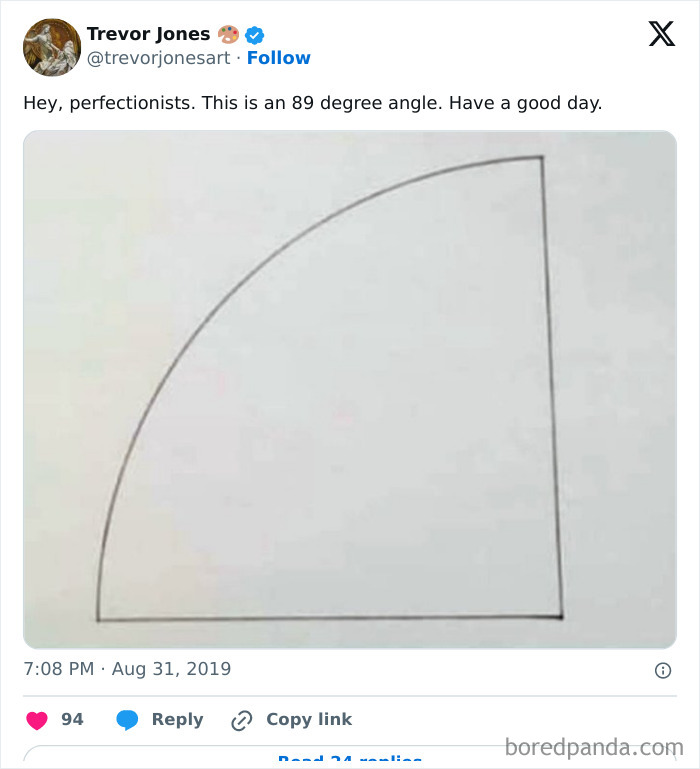The width and height of the screenshot is (700, 769).
Task: Click the Reply label
Action: pyautogui.click(x=177, y=720)
